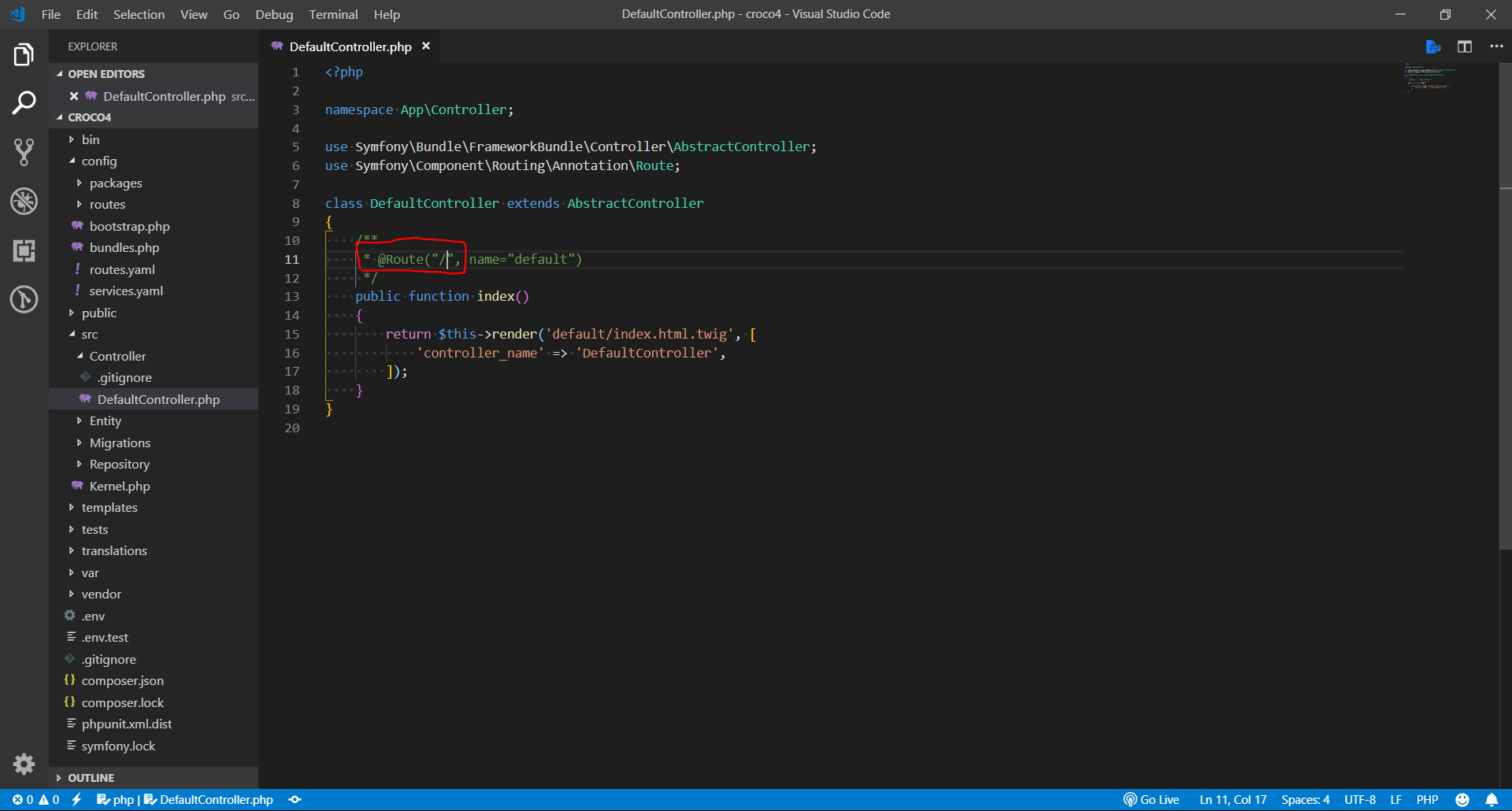This screenshot has height=811, width=1512.
Task: Open bundles.php file
Action: click(x=154, y=248)
